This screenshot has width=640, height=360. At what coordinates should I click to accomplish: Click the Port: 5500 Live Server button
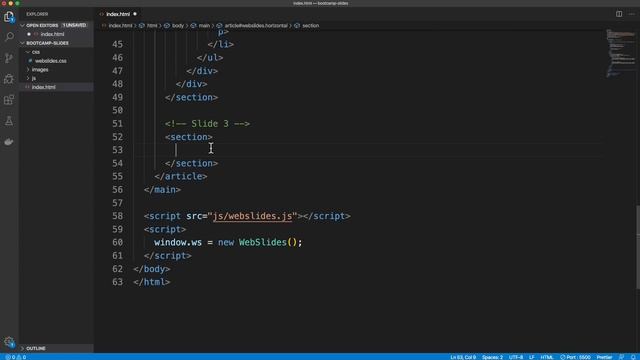575,357
